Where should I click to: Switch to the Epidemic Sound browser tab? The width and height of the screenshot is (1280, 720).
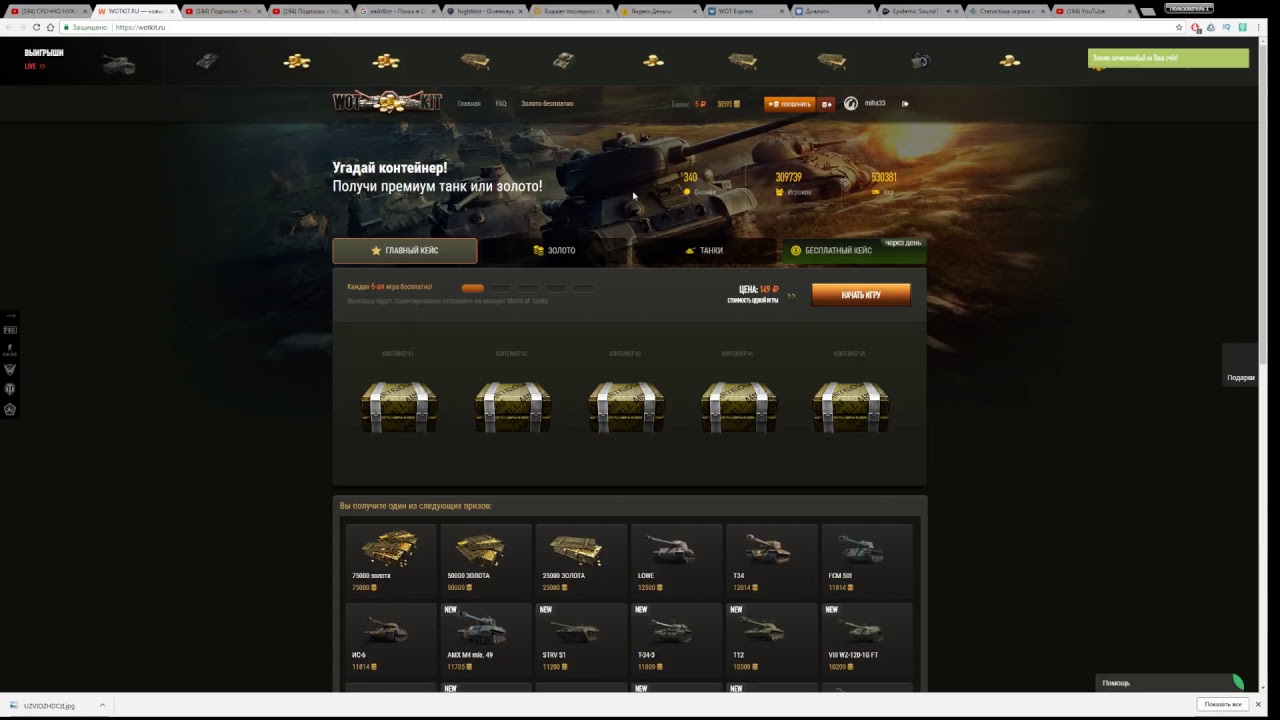(920, 11)
